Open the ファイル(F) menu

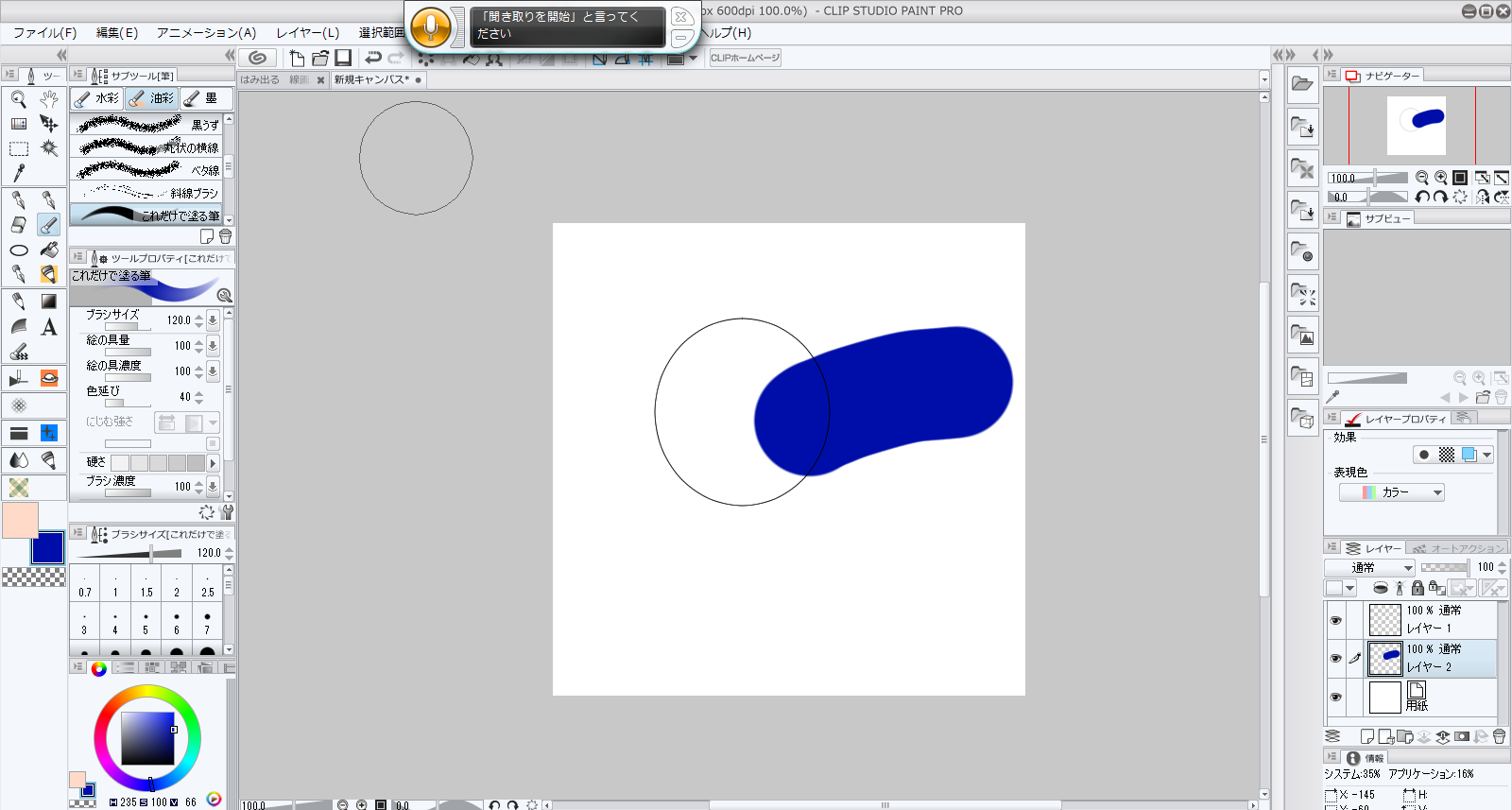(x=44, y=33)
